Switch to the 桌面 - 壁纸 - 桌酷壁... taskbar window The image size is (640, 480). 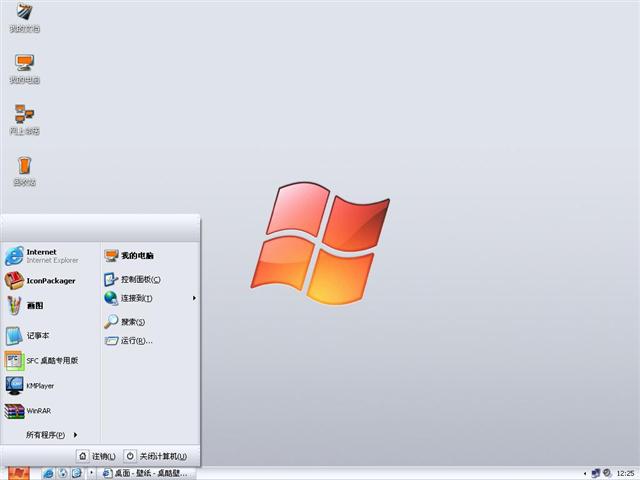(146, 473)
